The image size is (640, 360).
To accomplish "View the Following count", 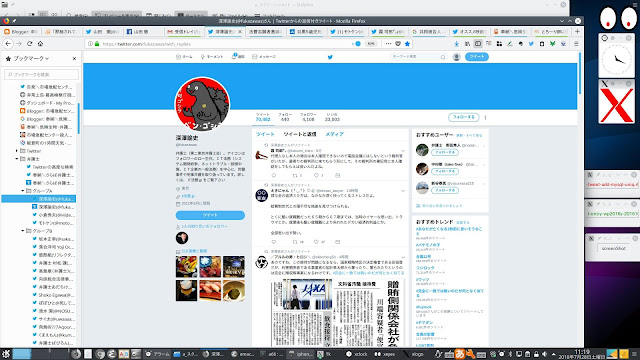I will click(285, 117).
